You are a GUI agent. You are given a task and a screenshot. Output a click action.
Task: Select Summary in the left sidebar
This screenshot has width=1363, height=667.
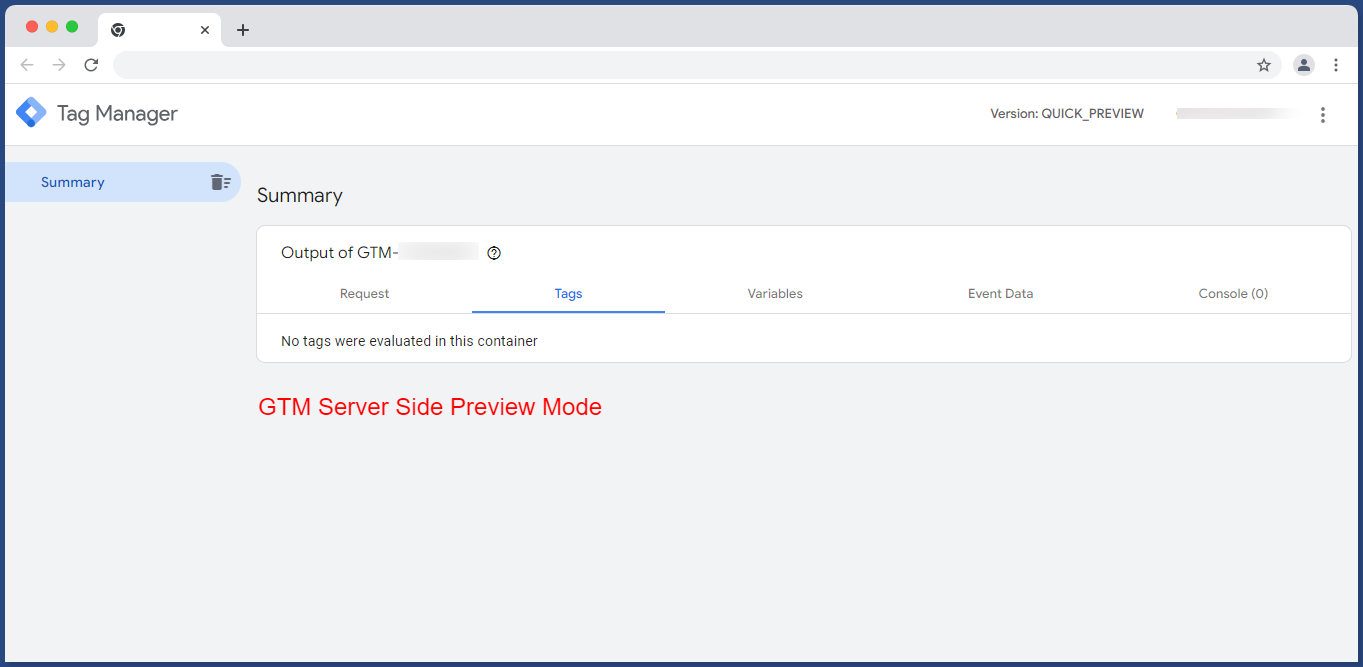(x=122, y=182)
